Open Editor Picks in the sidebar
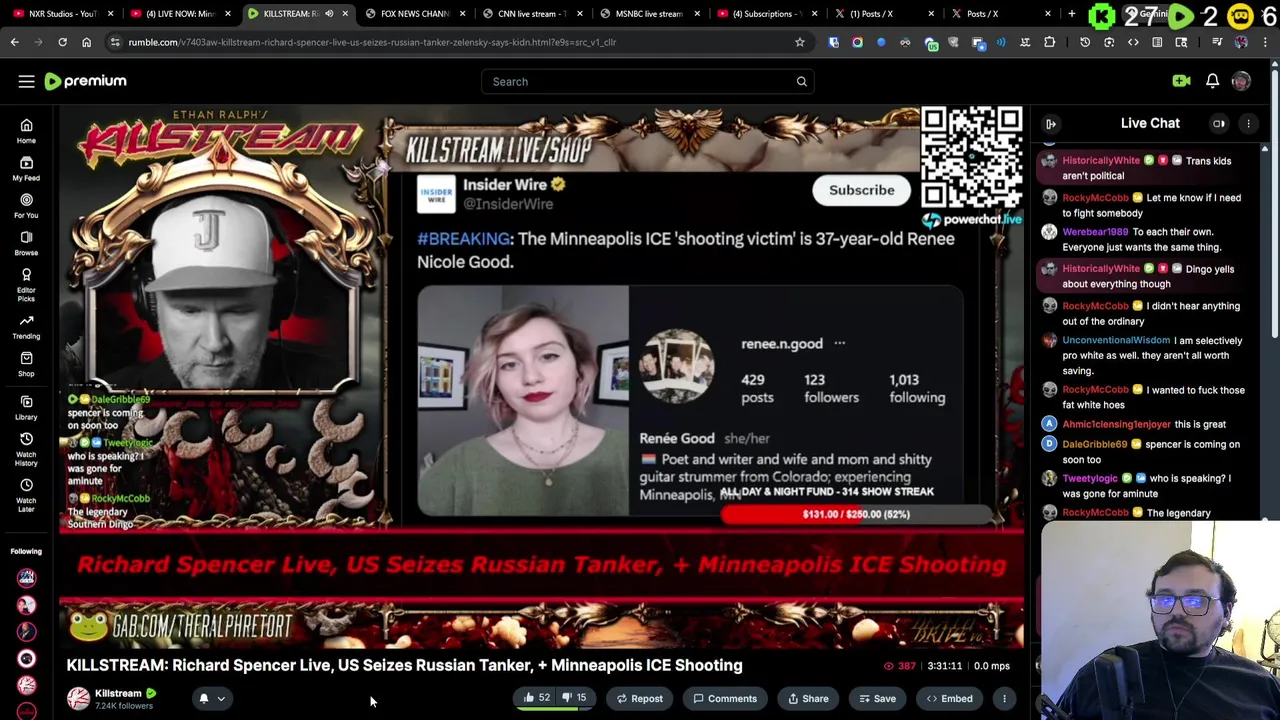The image size is (1280, 720). tap(26, 284)
